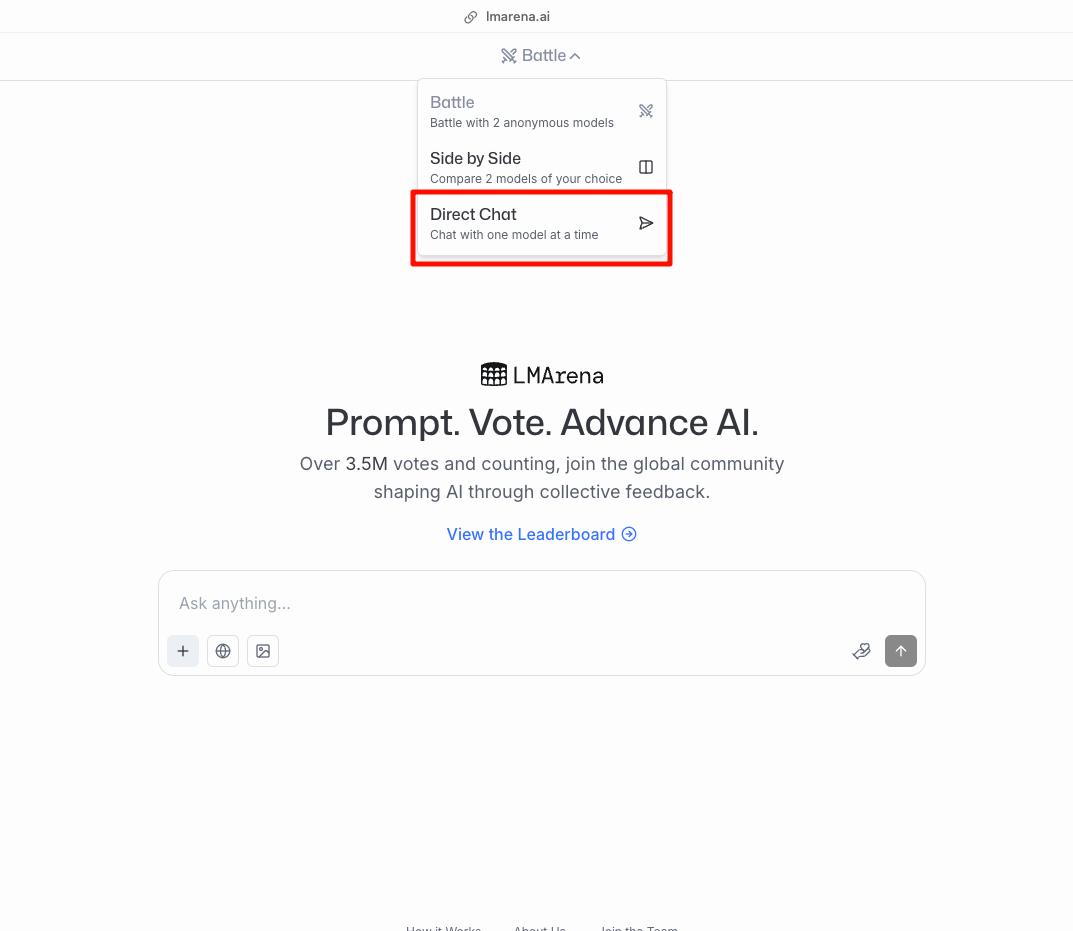The width and height of the screenshot is (1073, 931).
Task: Click the LMArena logo
Action: click(x=541, y=374)
